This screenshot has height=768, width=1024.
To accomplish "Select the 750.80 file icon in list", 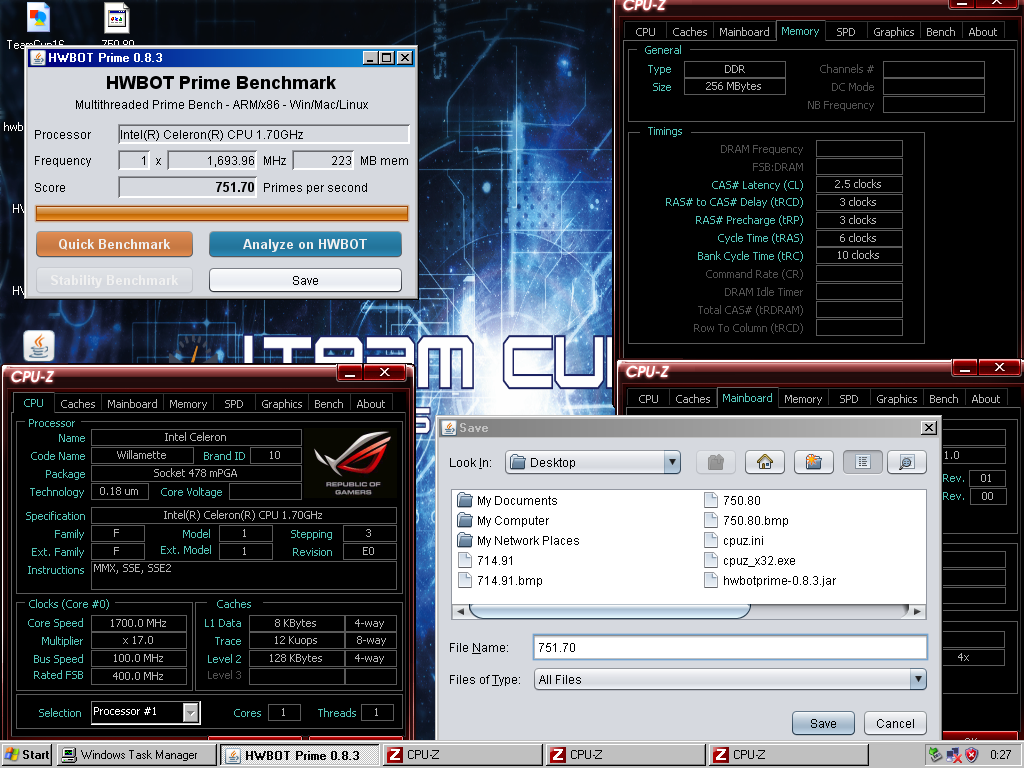I will (711, 501).
